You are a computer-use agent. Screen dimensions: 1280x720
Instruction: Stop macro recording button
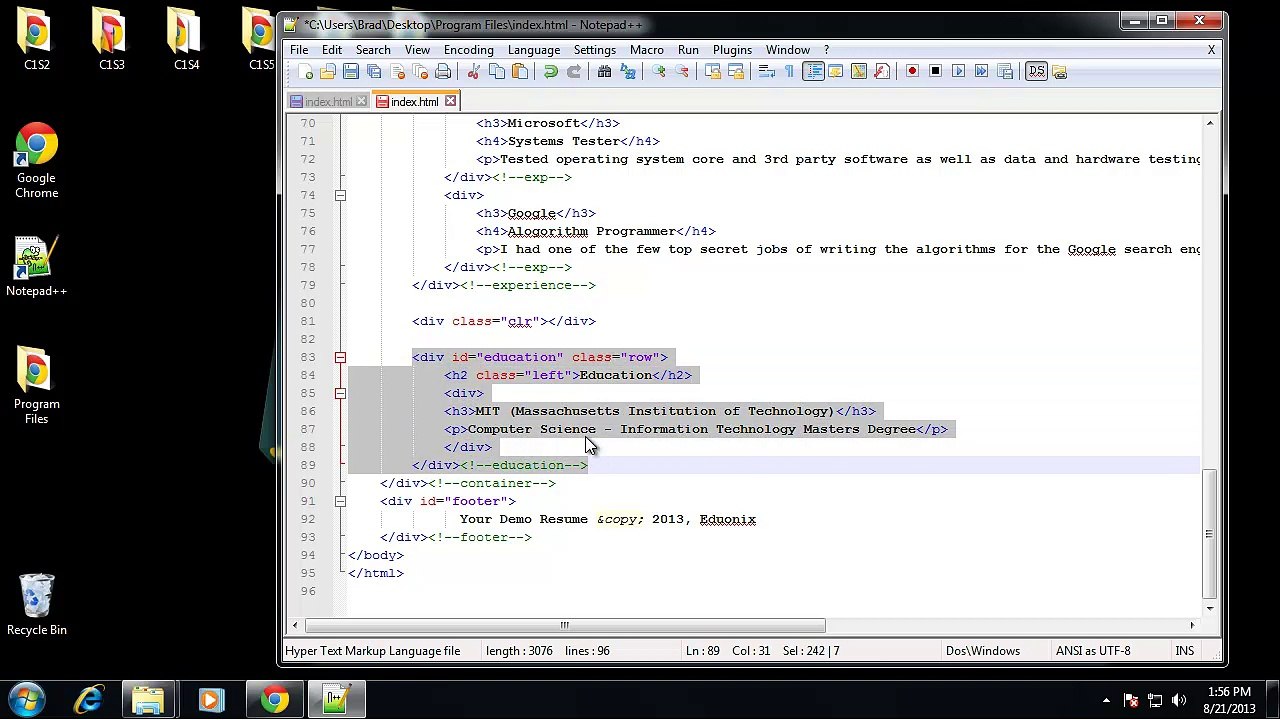tap(936, 72)
